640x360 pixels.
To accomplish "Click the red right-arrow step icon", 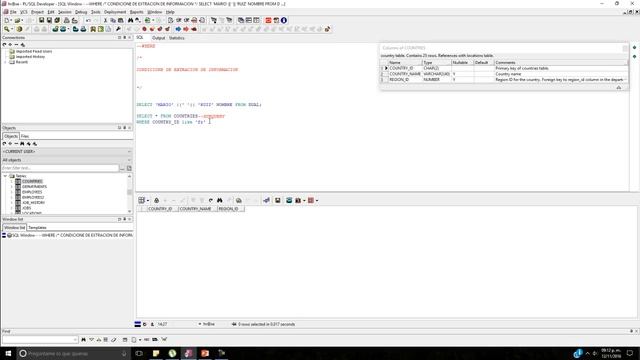I will click(186, 29).
